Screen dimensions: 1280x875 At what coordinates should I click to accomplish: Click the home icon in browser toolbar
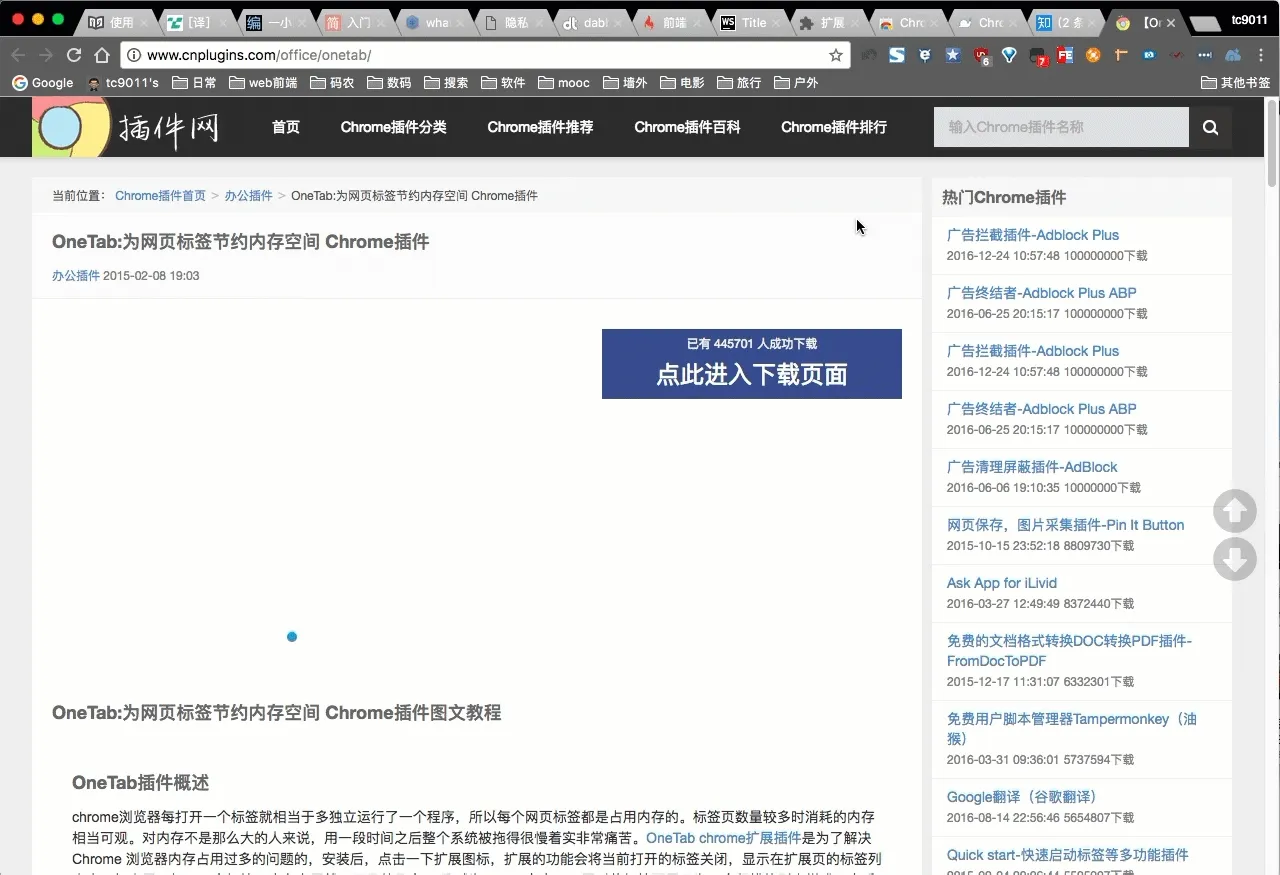[x=102, y=55]
